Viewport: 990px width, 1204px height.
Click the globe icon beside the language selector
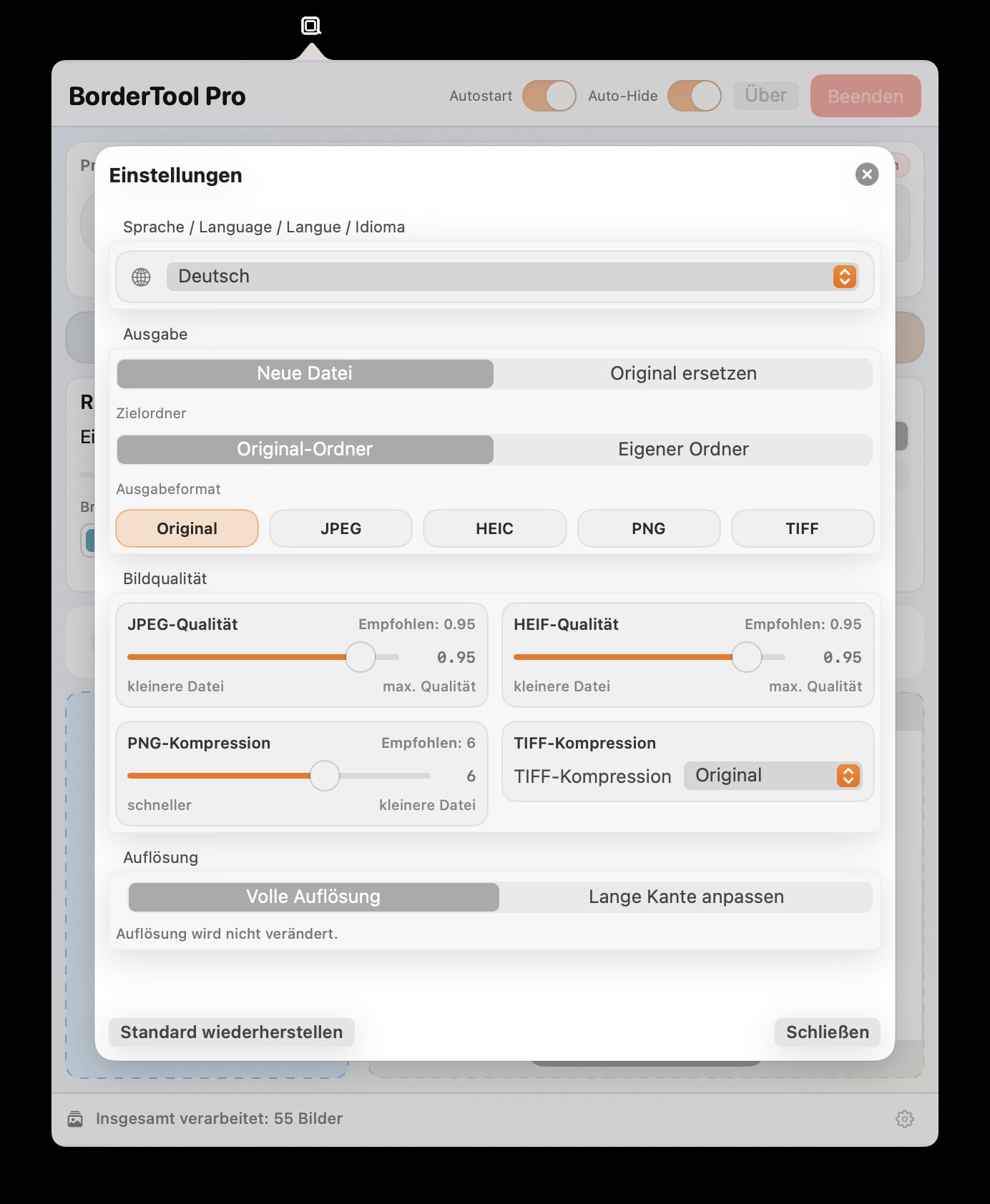coord(141,277)
